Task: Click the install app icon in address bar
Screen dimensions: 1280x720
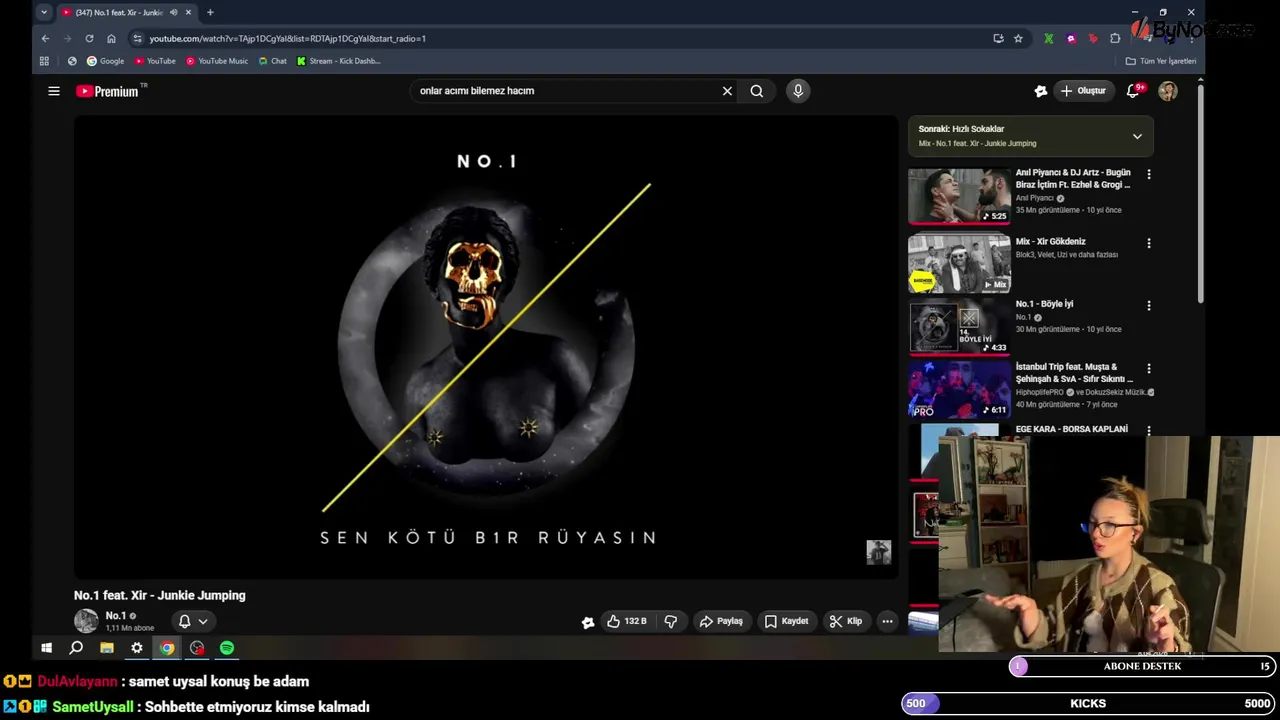Action: pos(998,38)
